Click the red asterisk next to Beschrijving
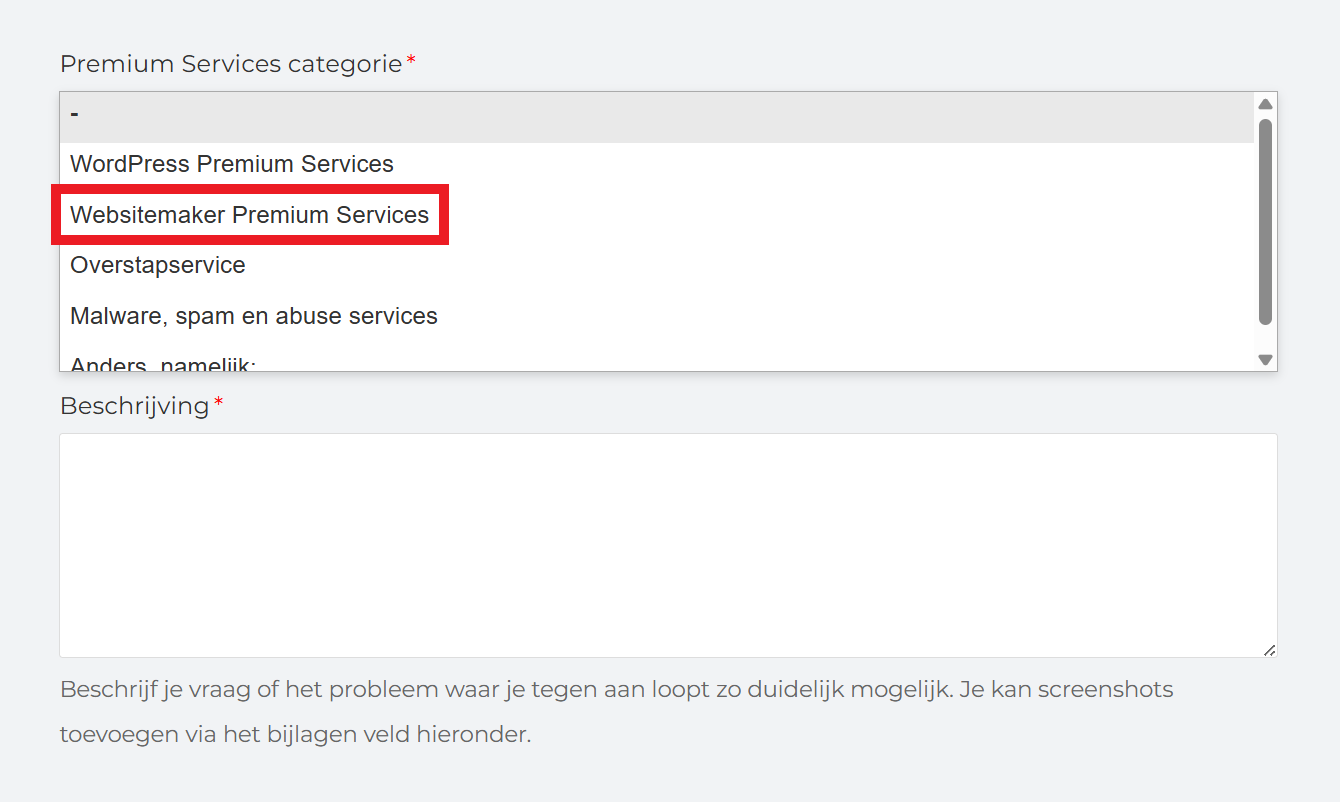The height and width of the screenshot is (802, 1340). (x=218, y=399)
